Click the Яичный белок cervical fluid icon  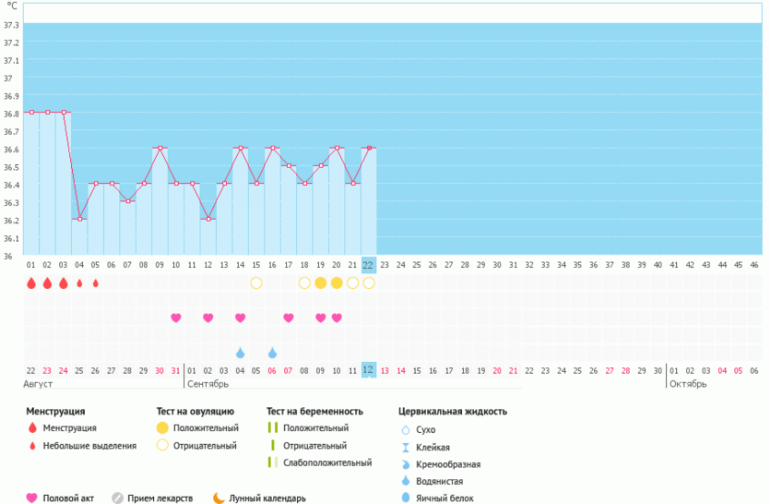click(x=405, y=497)
